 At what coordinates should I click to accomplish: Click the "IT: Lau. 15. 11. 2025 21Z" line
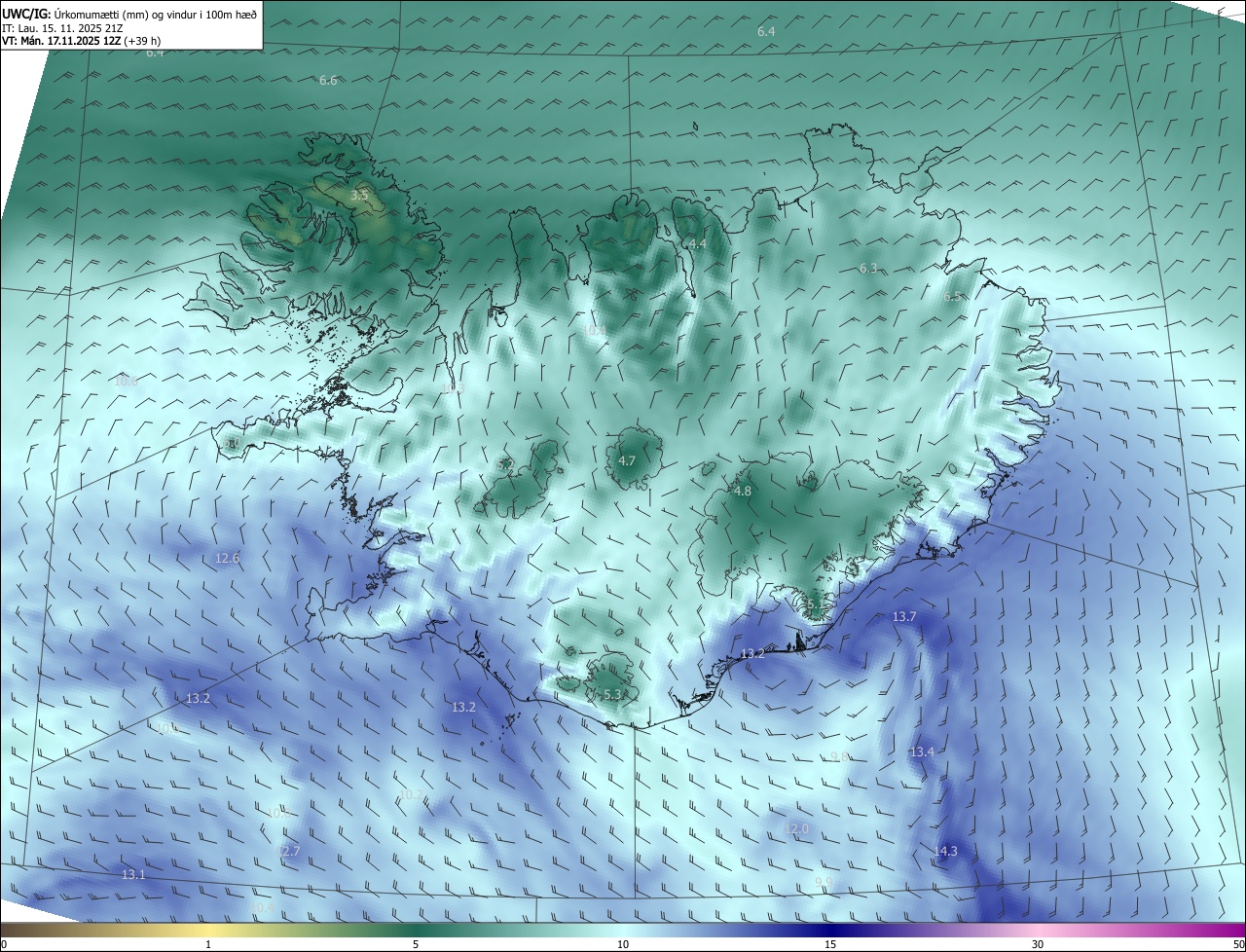(x=61, y=28)
